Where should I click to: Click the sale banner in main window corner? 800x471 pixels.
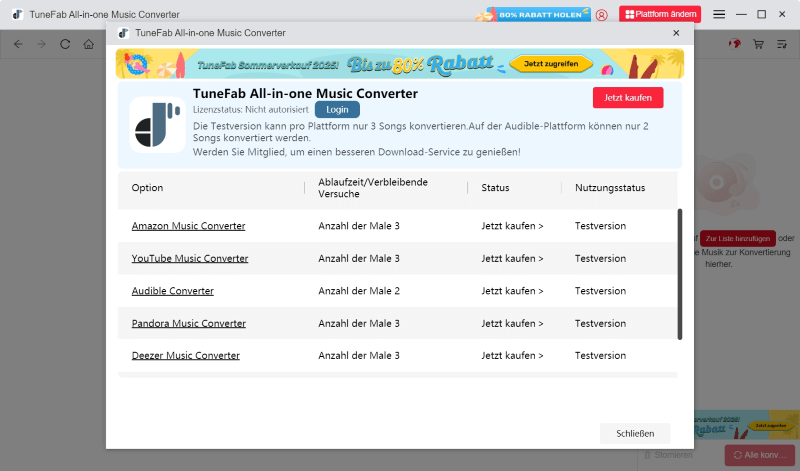tap(747, 425)
